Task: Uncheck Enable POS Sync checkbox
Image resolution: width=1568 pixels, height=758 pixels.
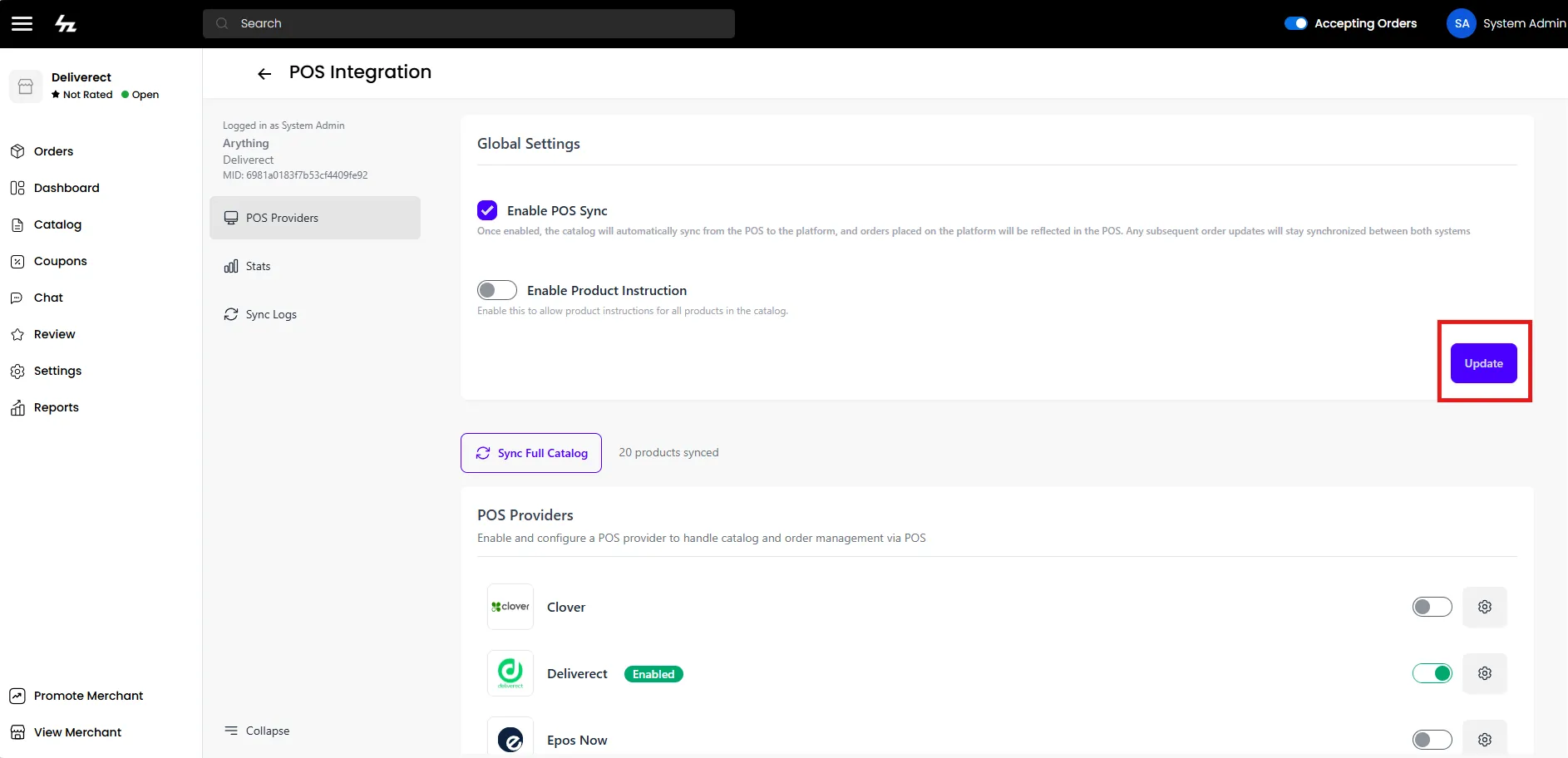Action: click(x=487, y=210)
